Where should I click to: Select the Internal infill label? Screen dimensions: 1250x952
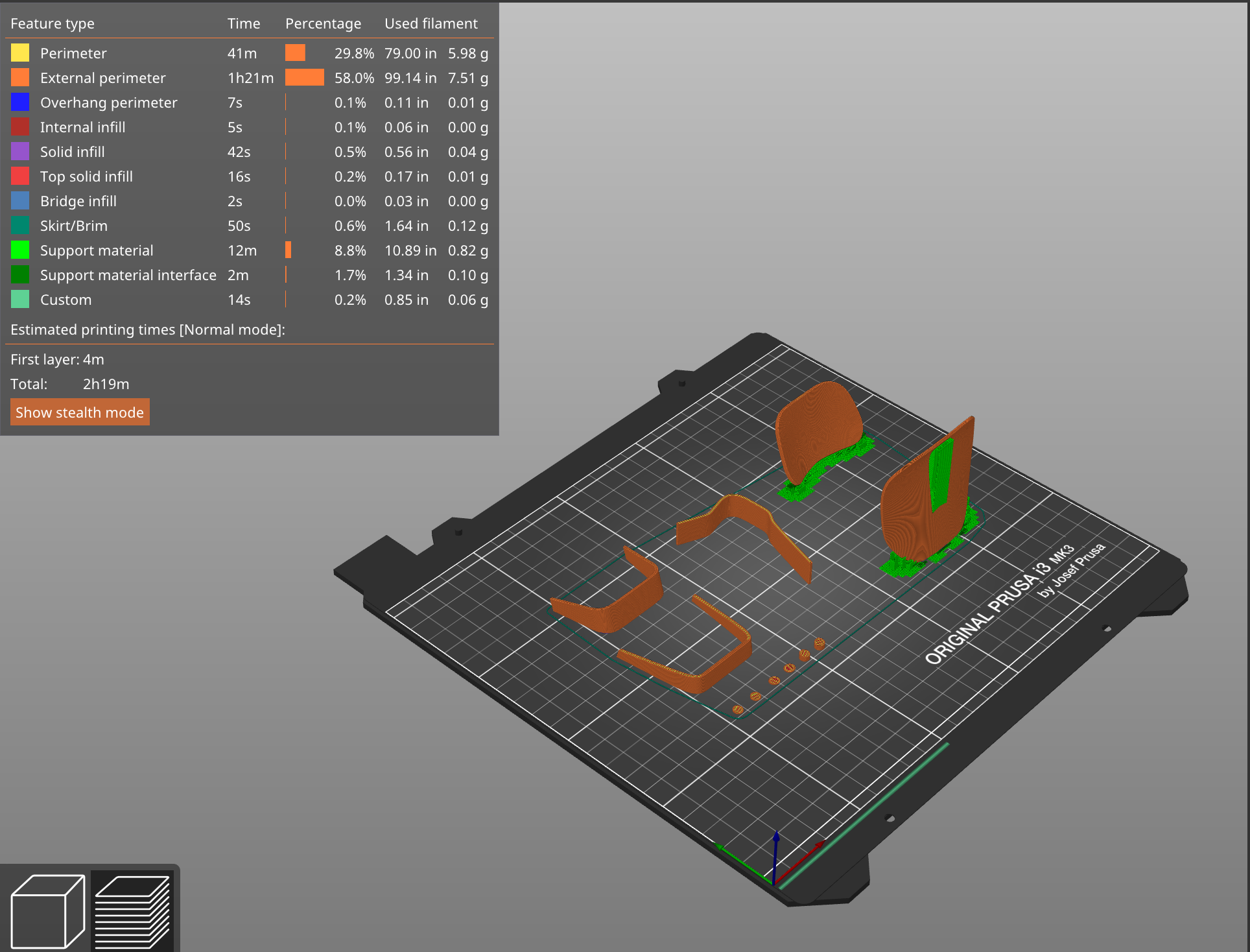82,127
